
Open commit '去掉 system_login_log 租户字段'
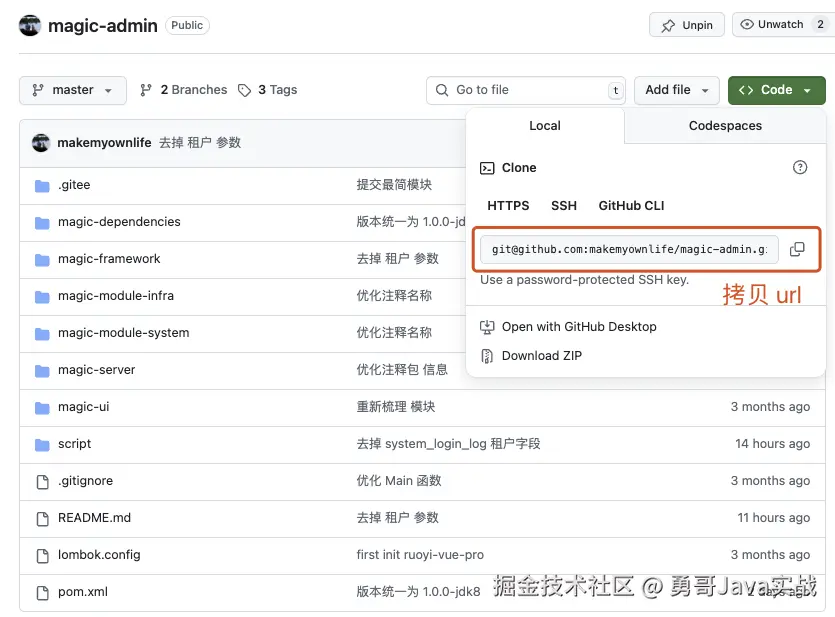(448, 444)
